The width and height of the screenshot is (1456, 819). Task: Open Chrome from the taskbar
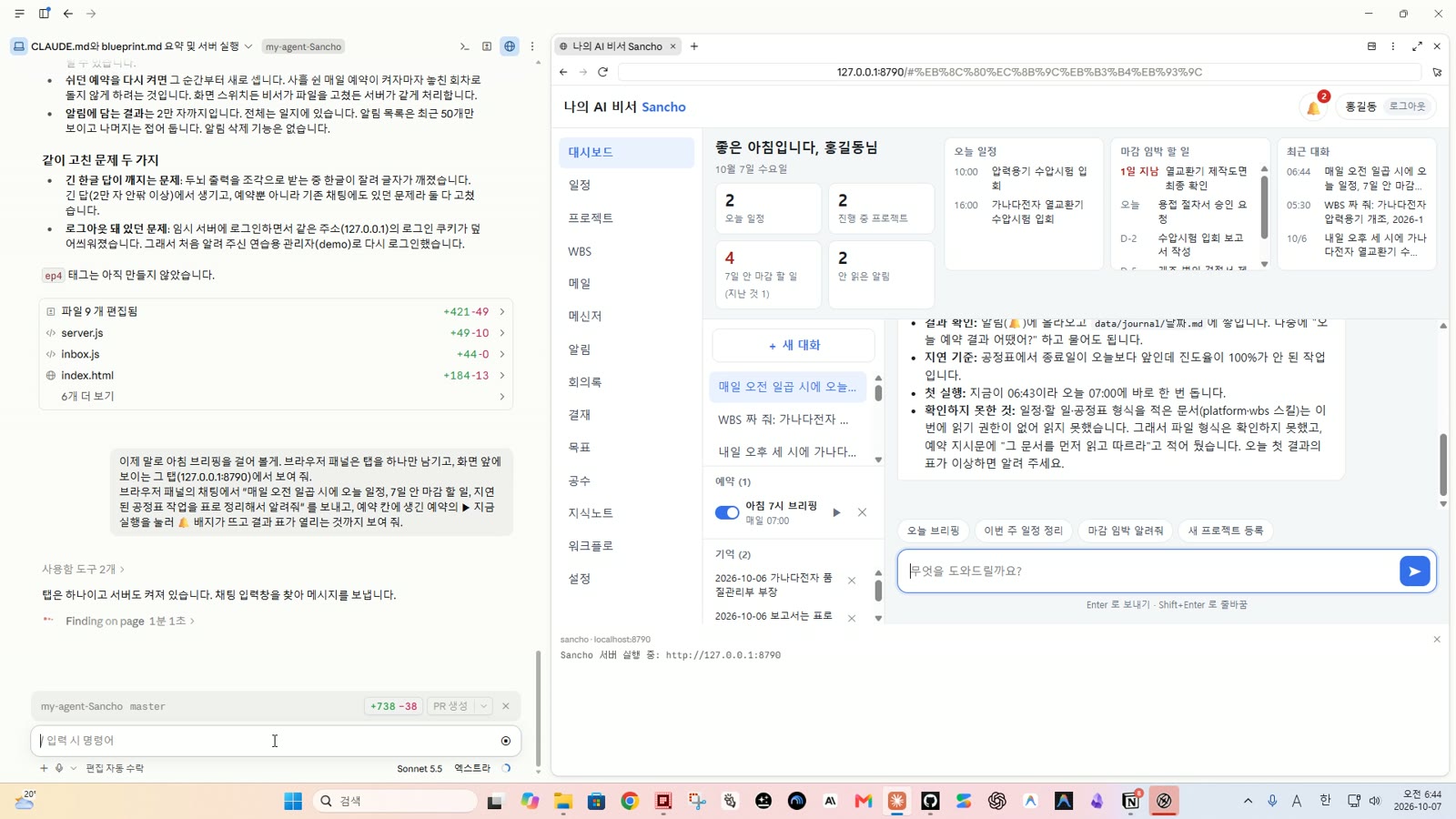click(x=630, y=801)
